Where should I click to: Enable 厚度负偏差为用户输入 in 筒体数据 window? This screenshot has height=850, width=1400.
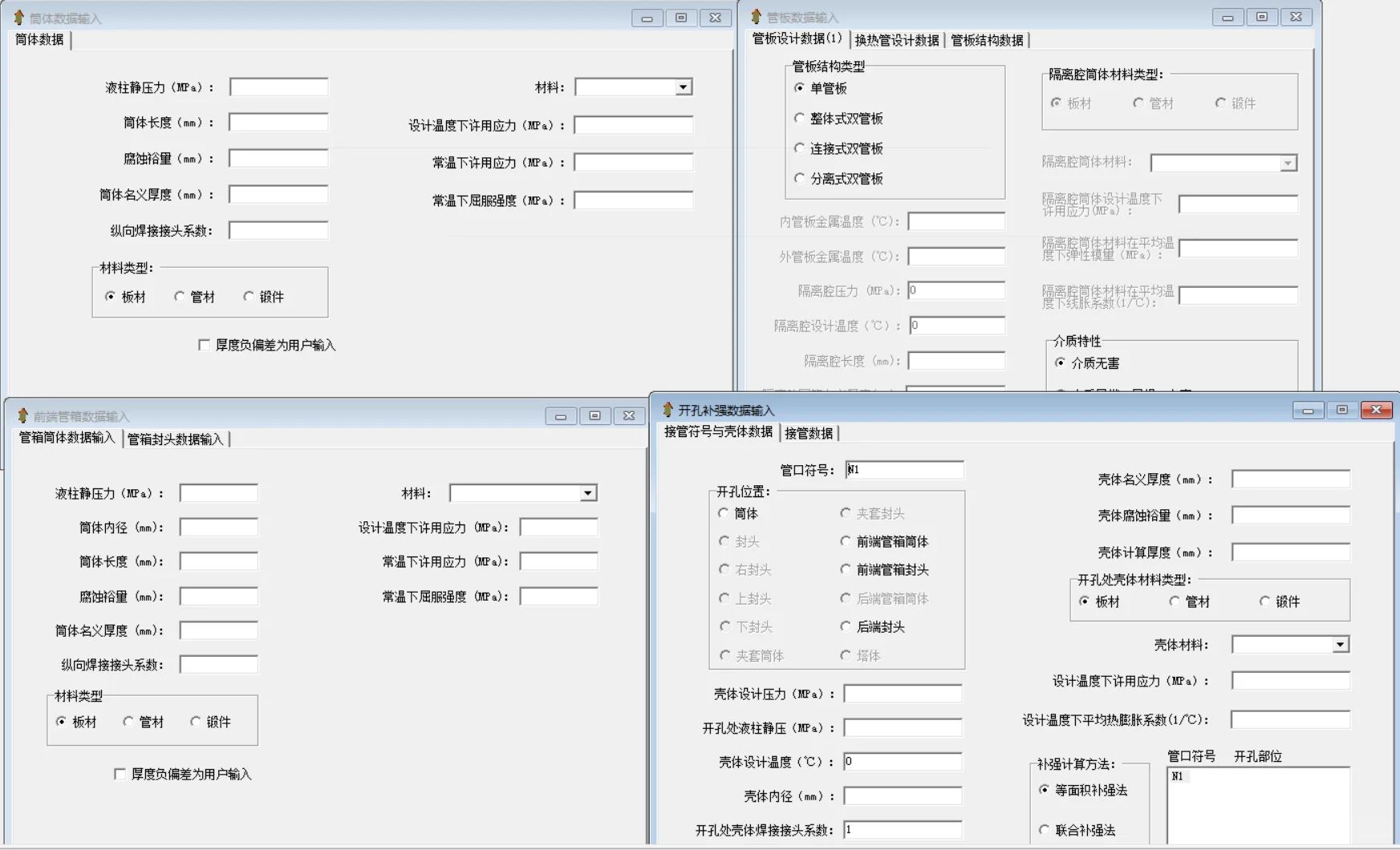pyautogui.click(x=203, y=345)
